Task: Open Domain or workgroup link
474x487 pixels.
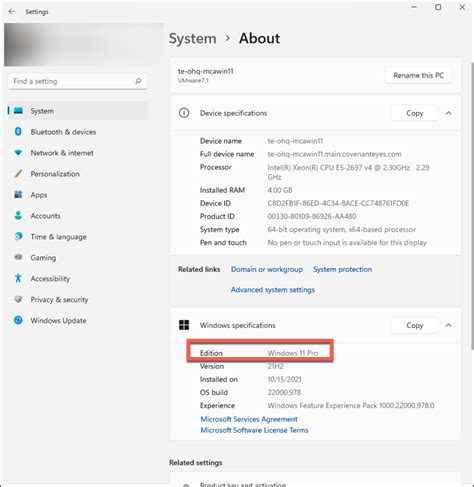Action: 267,269
